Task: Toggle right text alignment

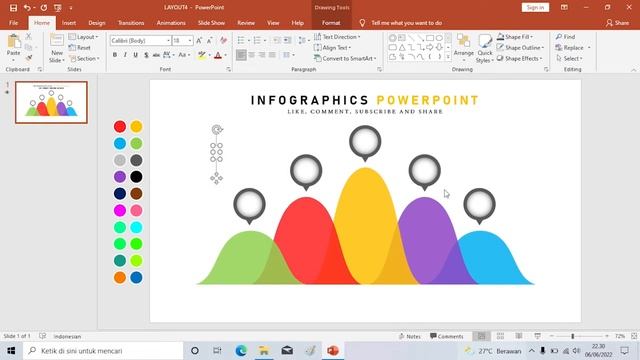Action: pos(262,55)
